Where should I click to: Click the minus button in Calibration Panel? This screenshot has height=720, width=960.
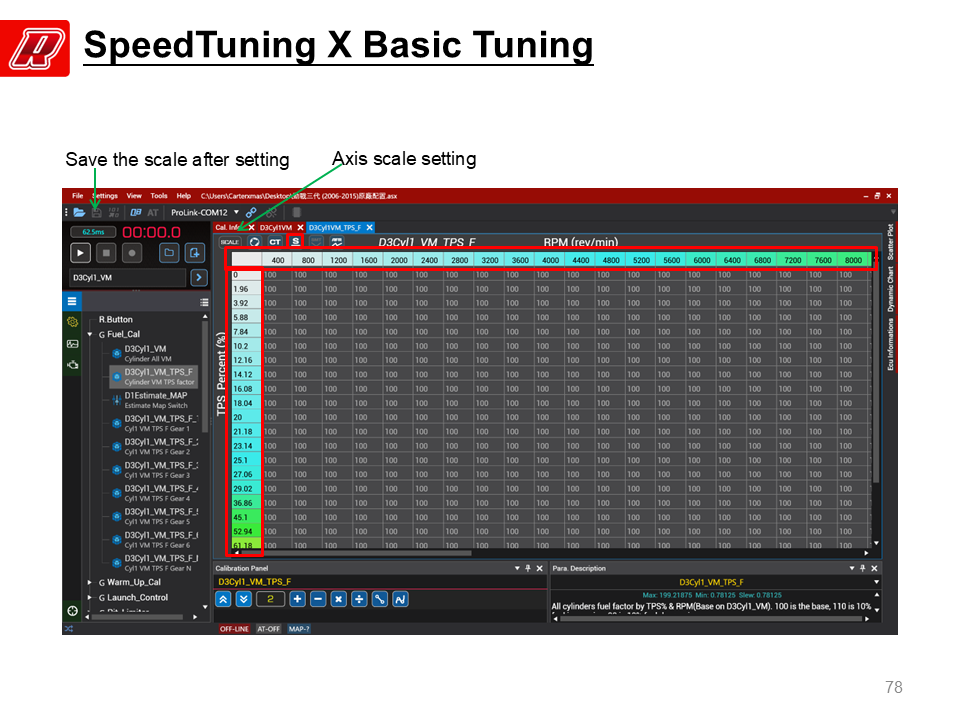[x=318, y=599]
